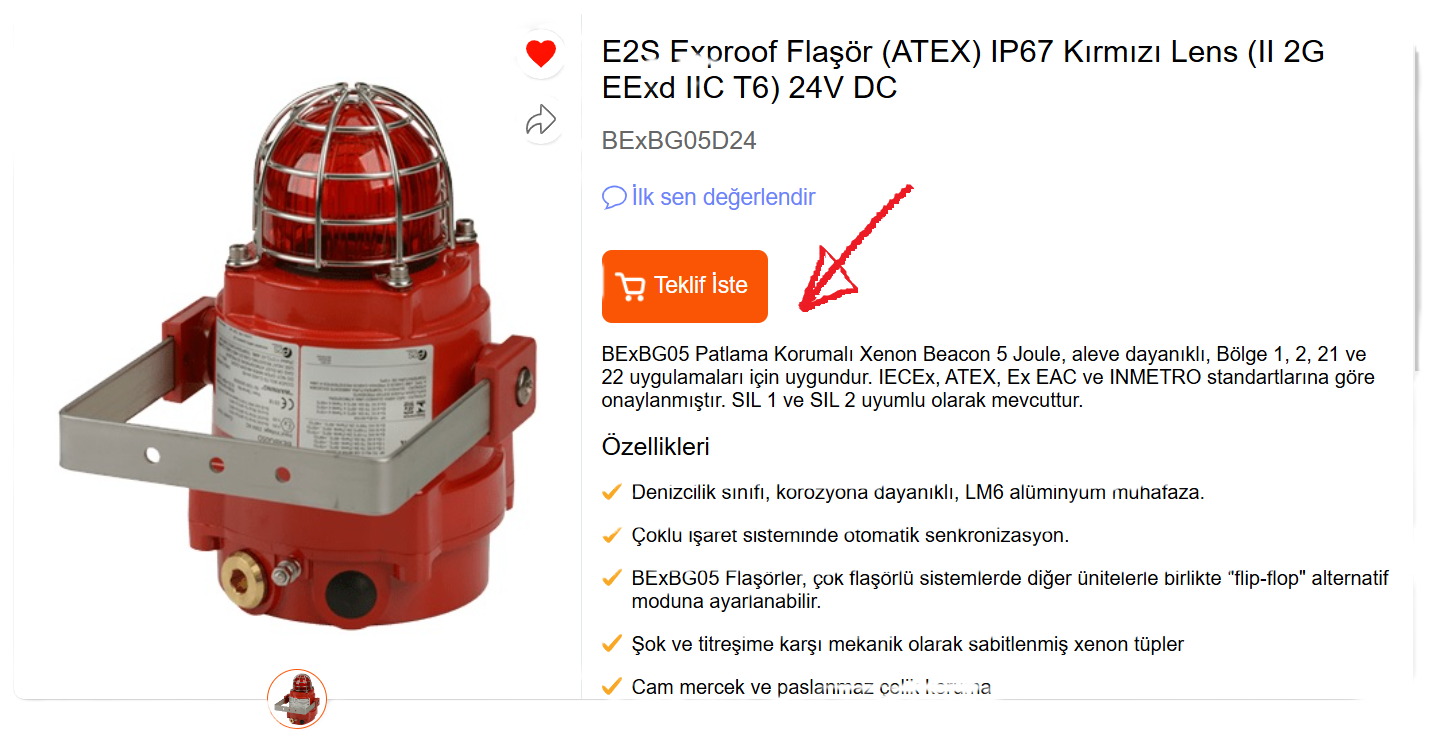Click the flip-flop alternatif moduna feature text
Screen dimensions: 1444x736
[x=1010, y=590]
